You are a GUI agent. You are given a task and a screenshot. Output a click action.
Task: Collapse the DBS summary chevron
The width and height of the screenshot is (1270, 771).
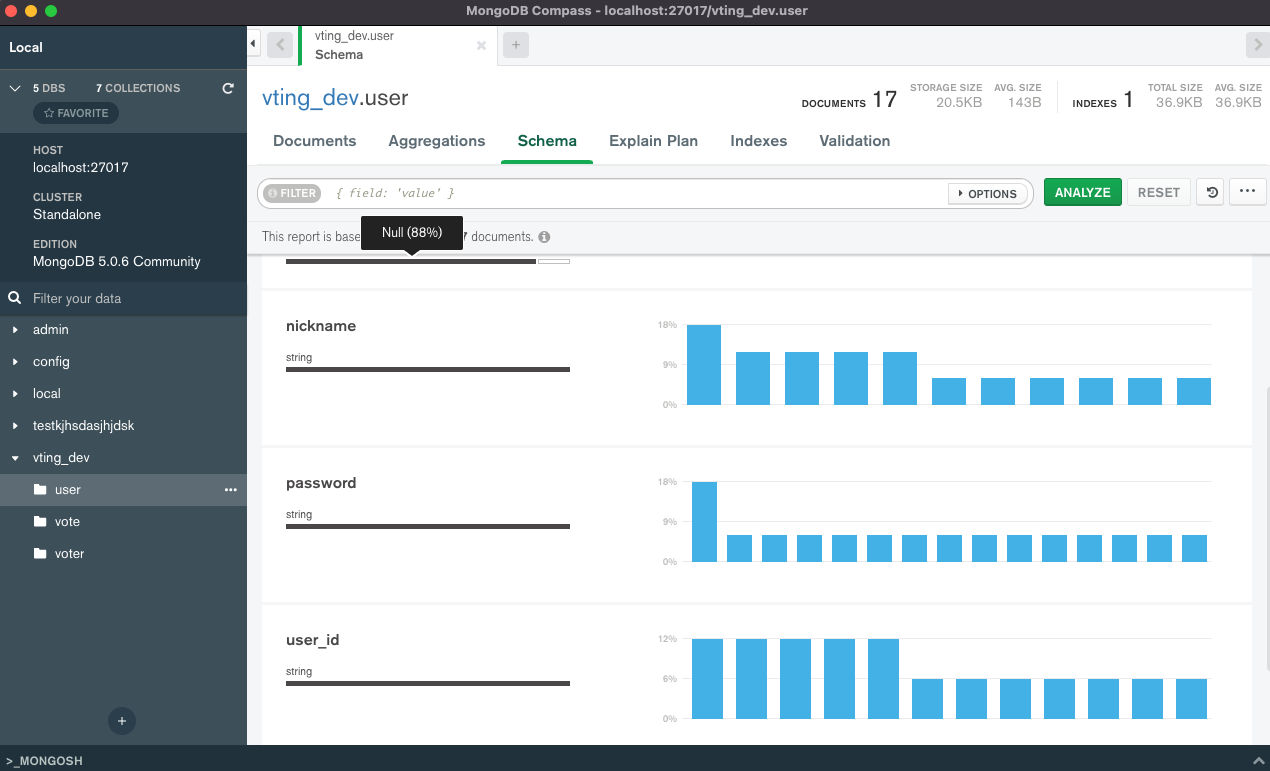(x=15, y=88)
